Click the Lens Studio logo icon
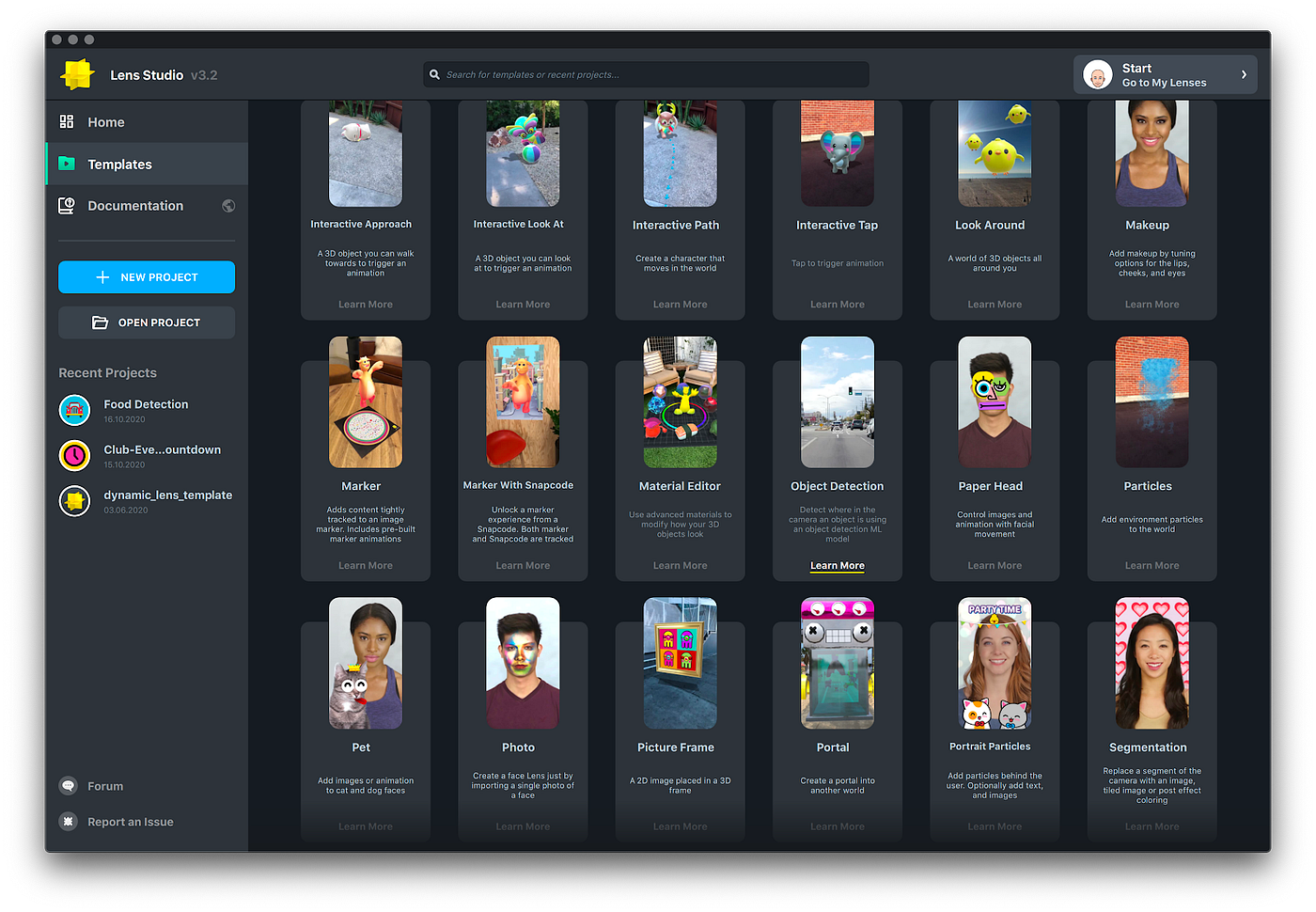The height and width of the screenshot is (912, 1316). point(77,74)
